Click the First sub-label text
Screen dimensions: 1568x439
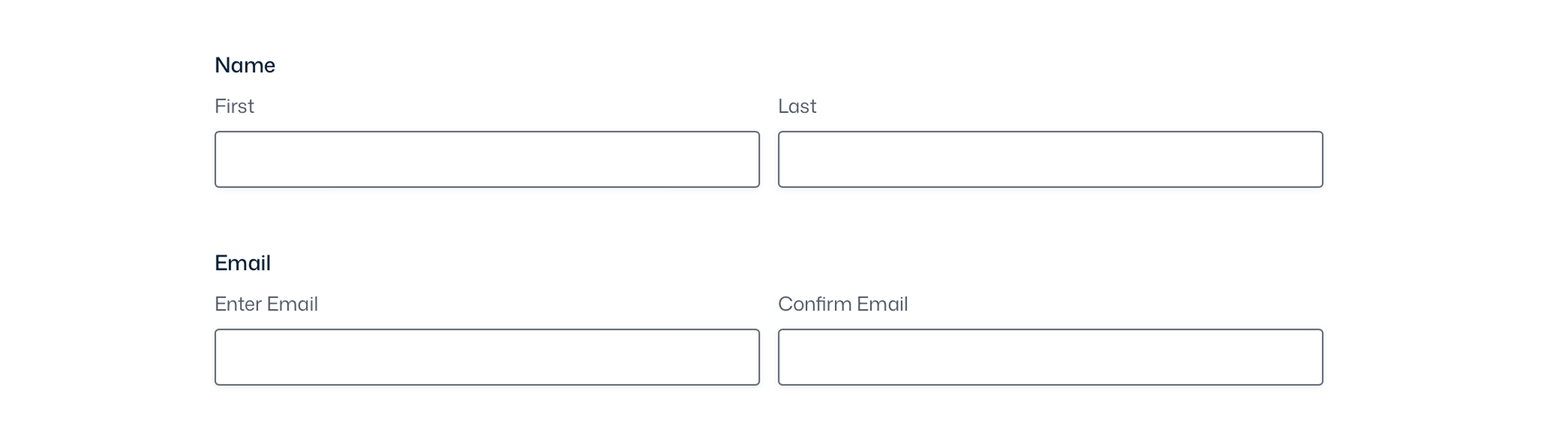[x=234, y=106]
